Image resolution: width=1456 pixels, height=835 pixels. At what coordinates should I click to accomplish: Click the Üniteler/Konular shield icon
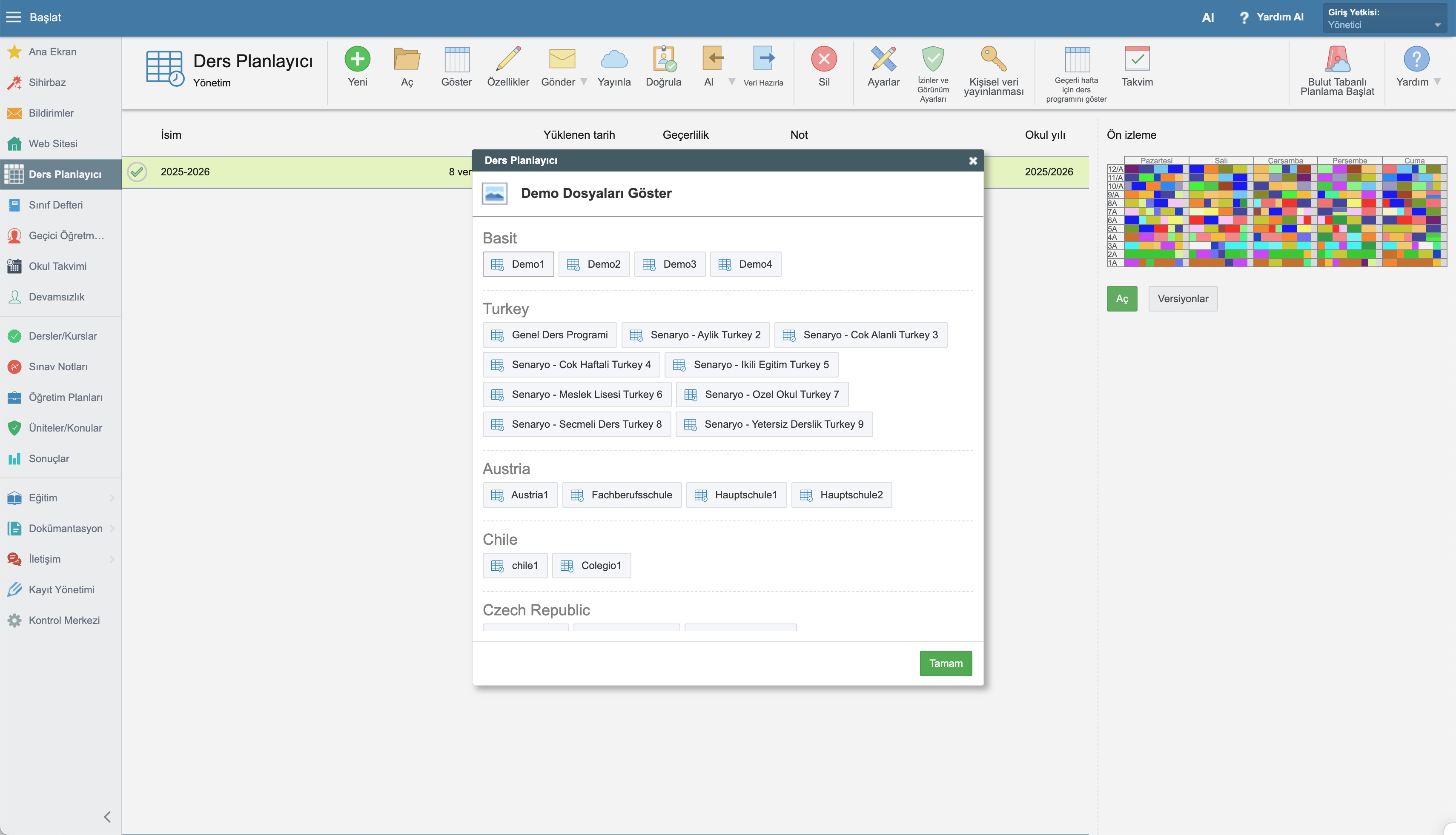[14, 429]
